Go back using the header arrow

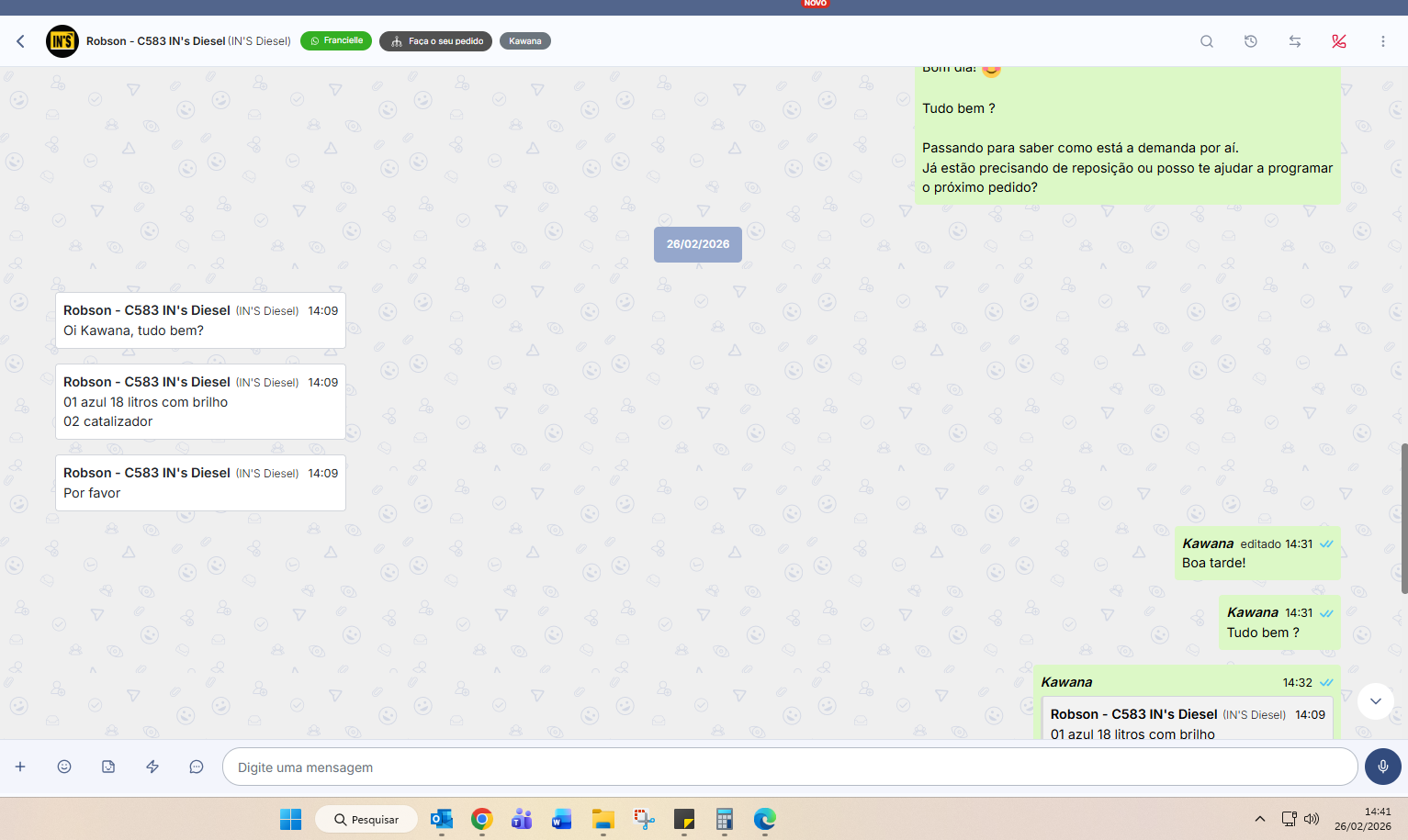coord(20,41)
